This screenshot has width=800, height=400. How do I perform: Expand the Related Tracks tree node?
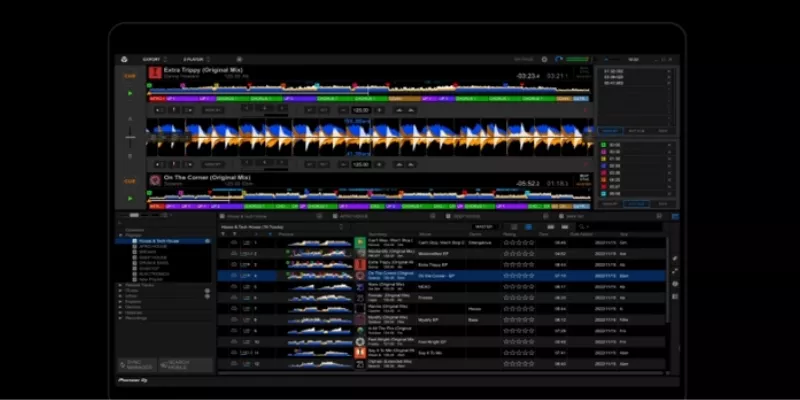120,285
